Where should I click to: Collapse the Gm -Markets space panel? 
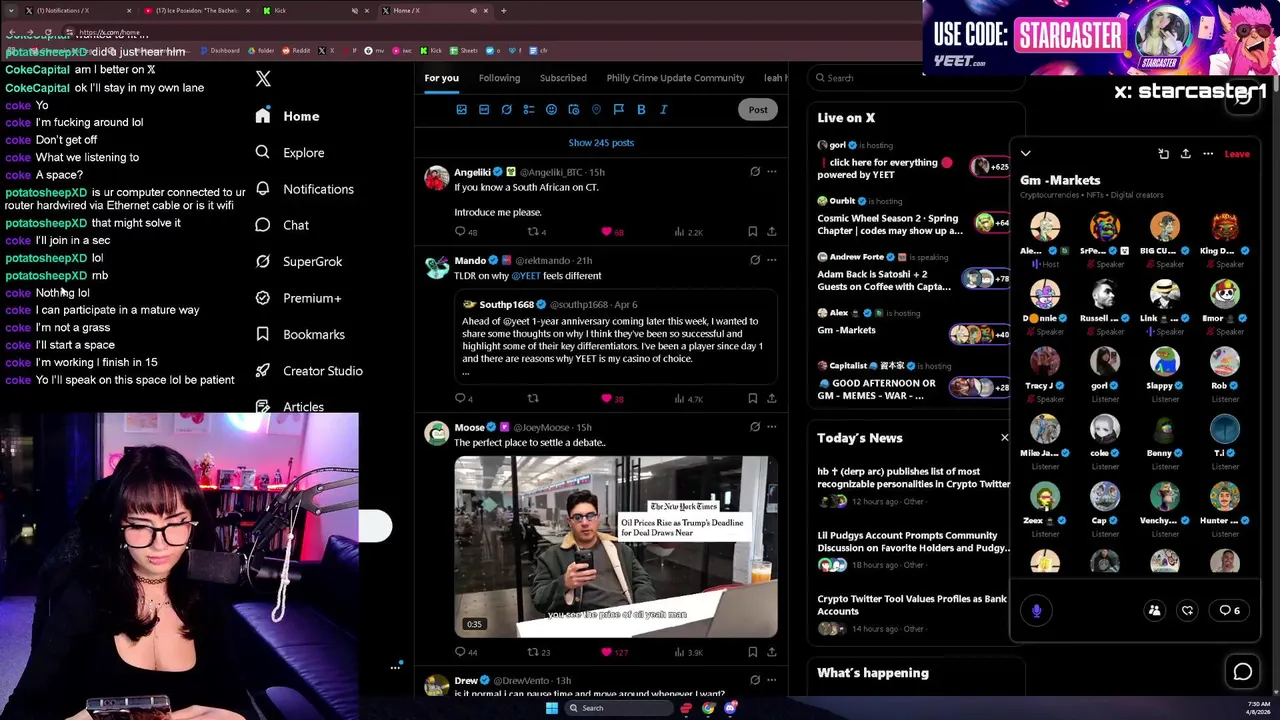tap(1026, 154)
